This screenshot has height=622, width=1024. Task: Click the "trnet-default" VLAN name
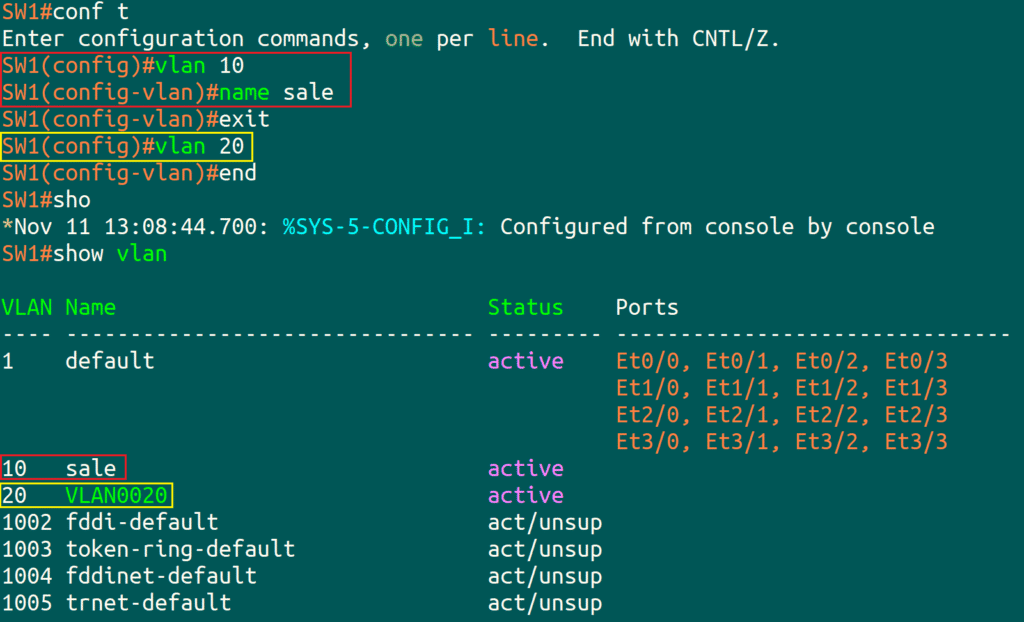(x=148, y=603)
